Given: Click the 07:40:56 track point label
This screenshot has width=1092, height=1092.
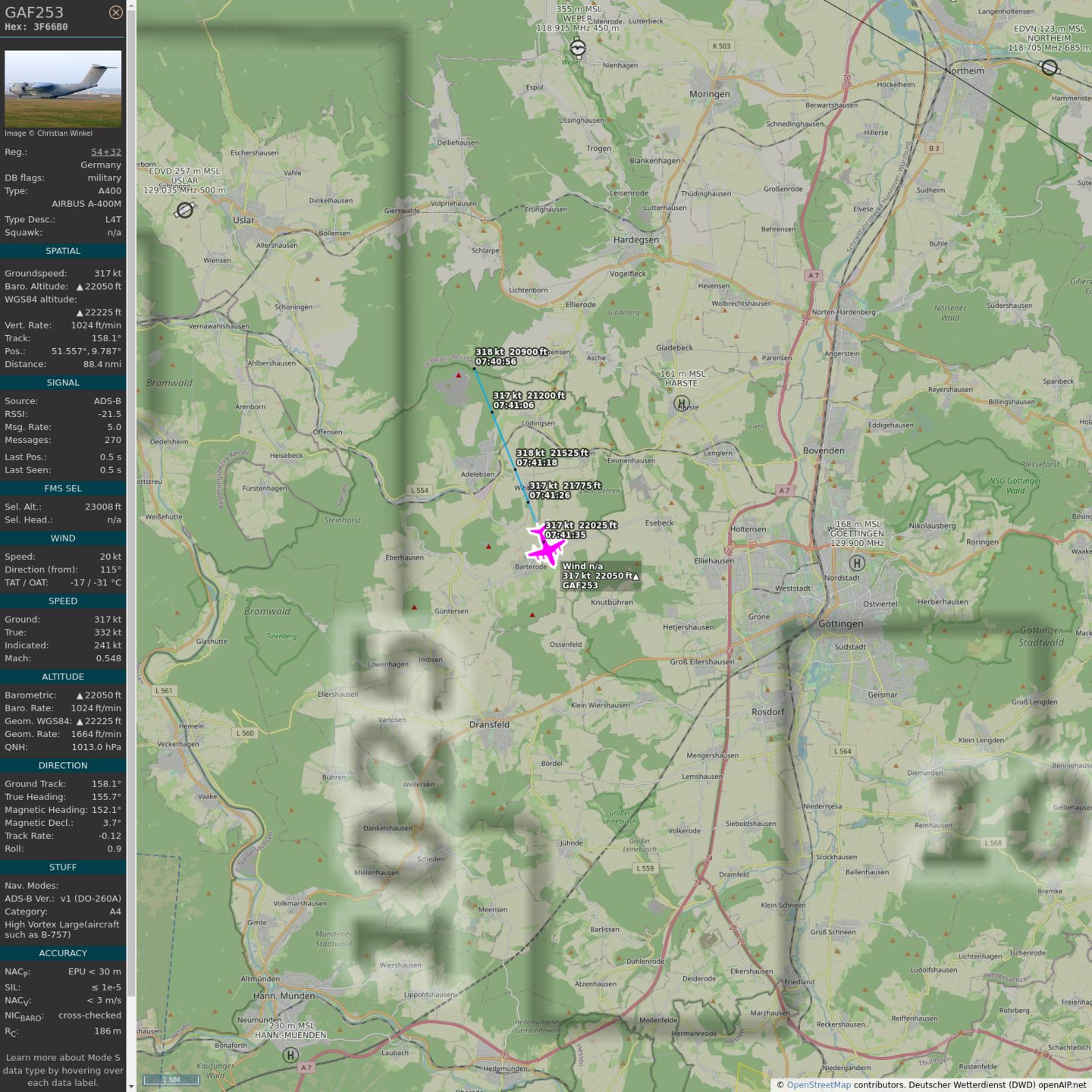Looking at the screenshot, I should [x=496, y=362].
